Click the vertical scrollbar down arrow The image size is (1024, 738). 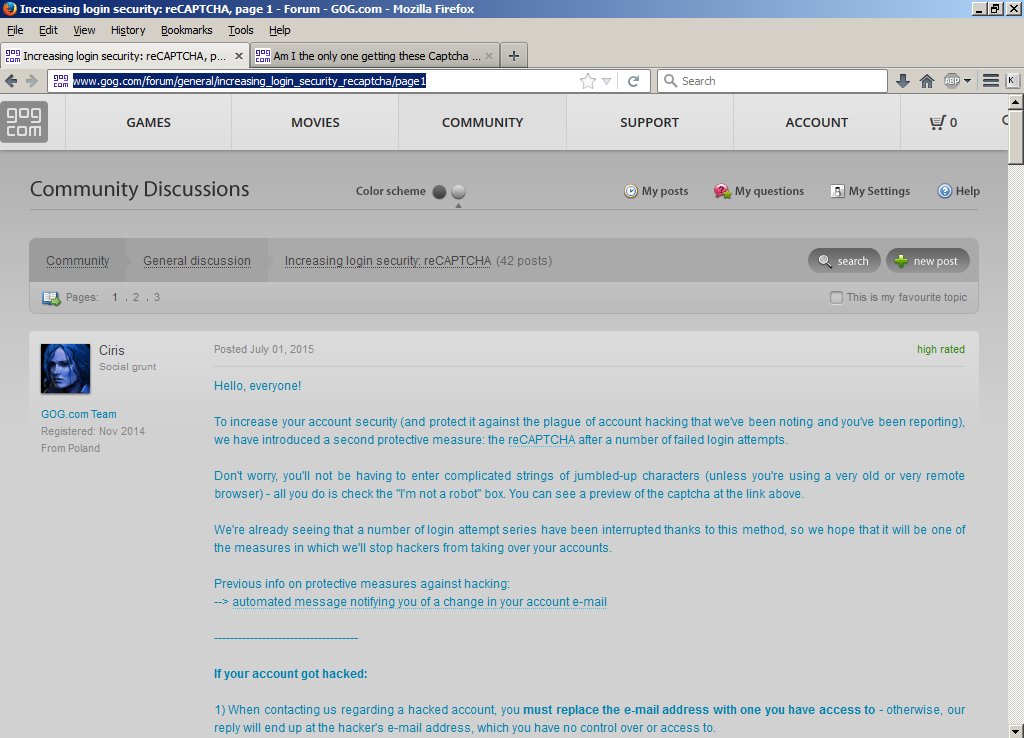[1016, 730]
